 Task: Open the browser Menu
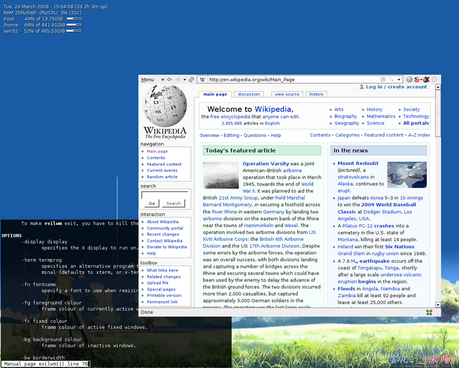(x=147, y=80)
